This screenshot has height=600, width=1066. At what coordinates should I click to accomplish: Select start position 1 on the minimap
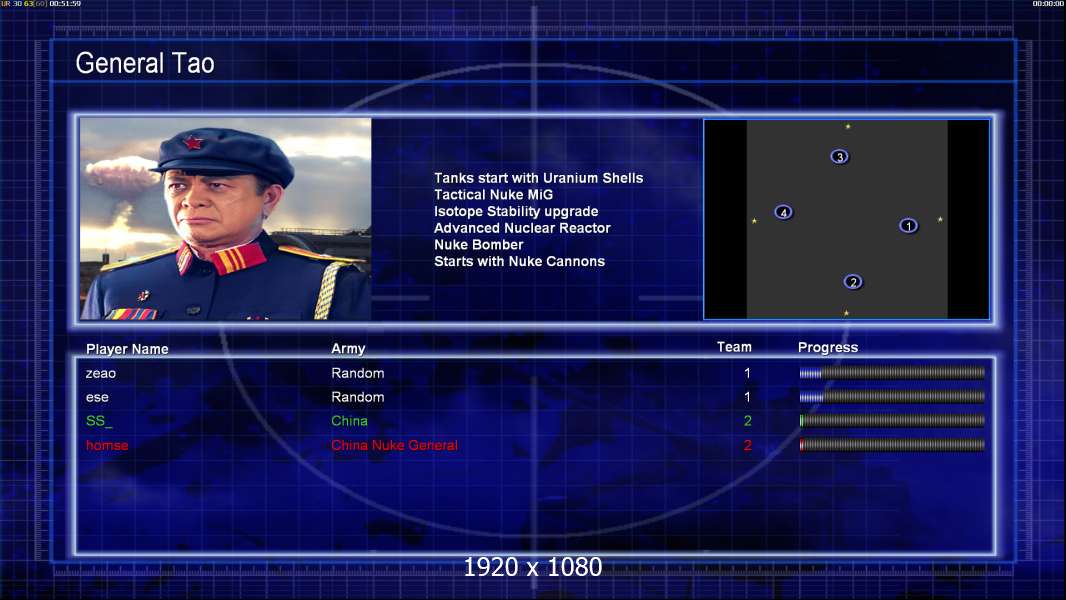tap(908, 226)
